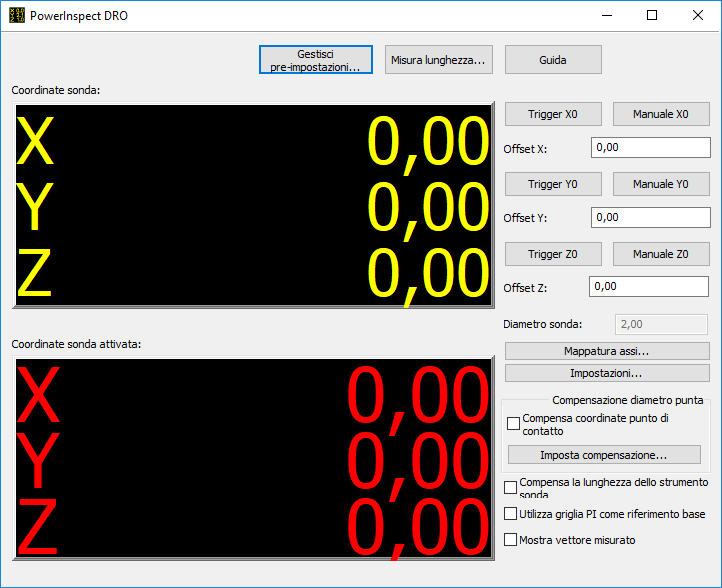Click Trigger Y0 button
The width and height of the screenshot is (722, 588).
[553, 184]
